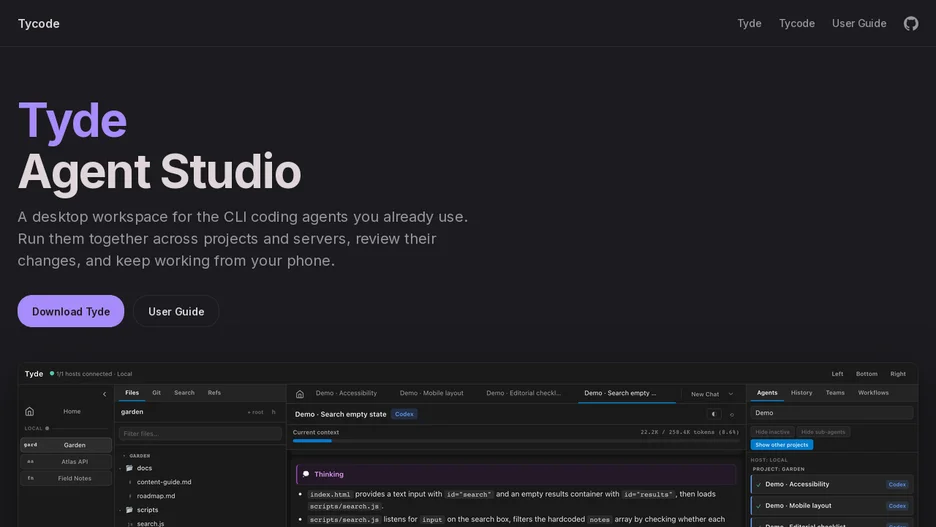Open roadmap.md file
Image resolution: width=936 pixels, height=527 pixels.
pos(156,496)
